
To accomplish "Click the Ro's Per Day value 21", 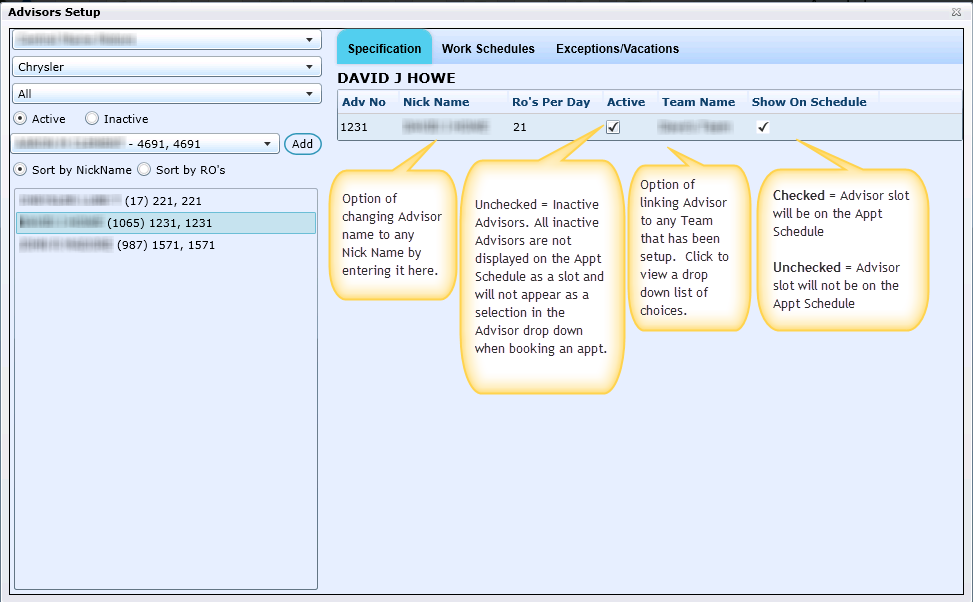I will [x=520, y=128].
